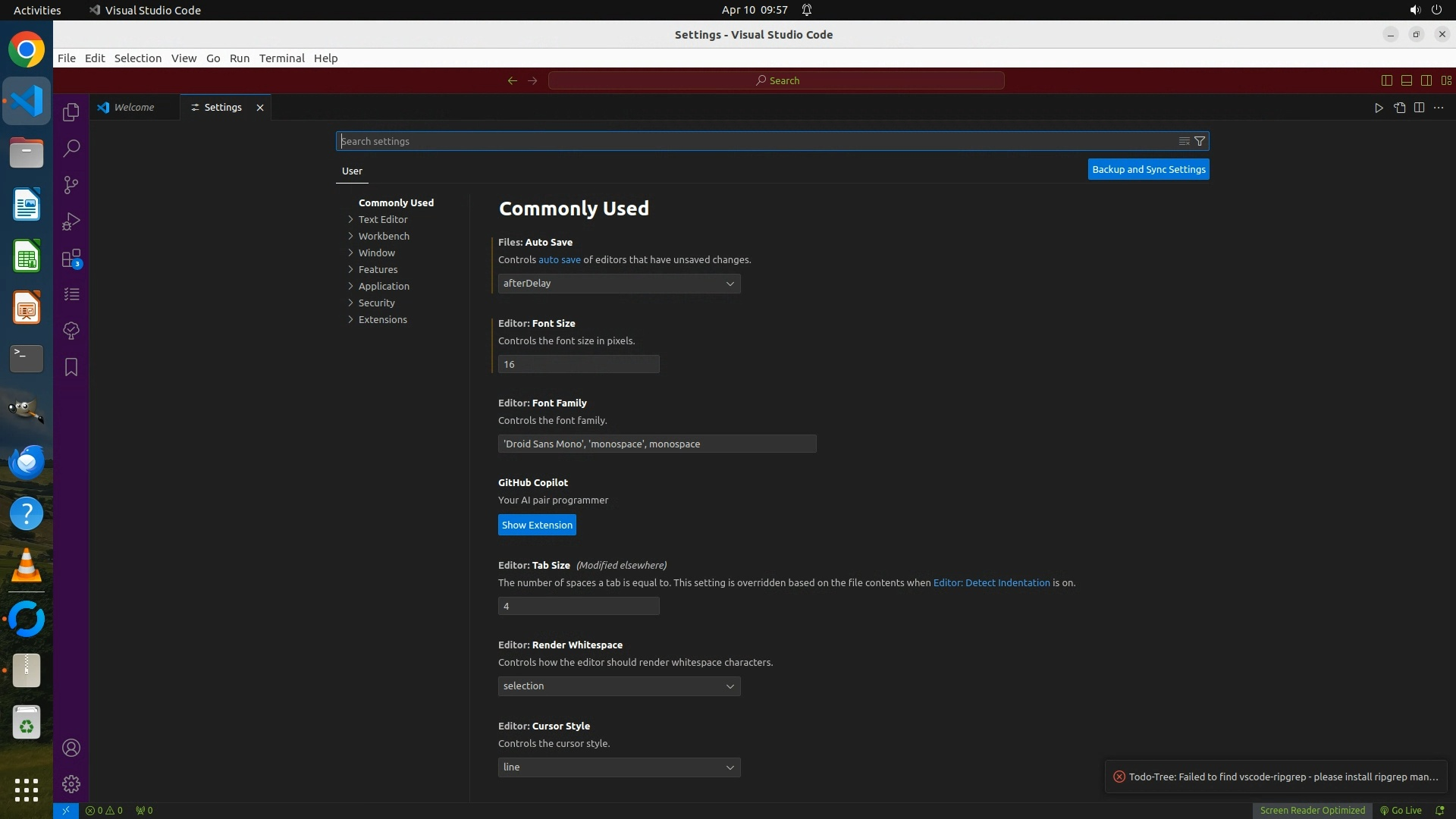The image size is (1456, 819).
Task: Open the Terminal menu
Action: (281, 58)
